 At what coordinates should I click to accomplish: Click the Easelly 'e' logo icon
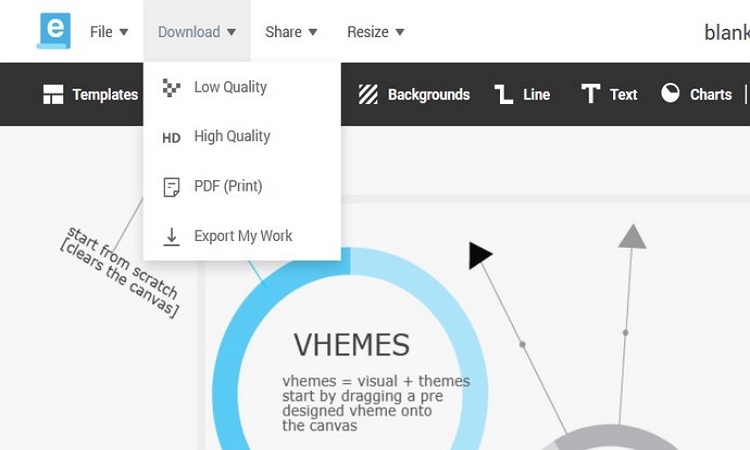coord(54,31)
